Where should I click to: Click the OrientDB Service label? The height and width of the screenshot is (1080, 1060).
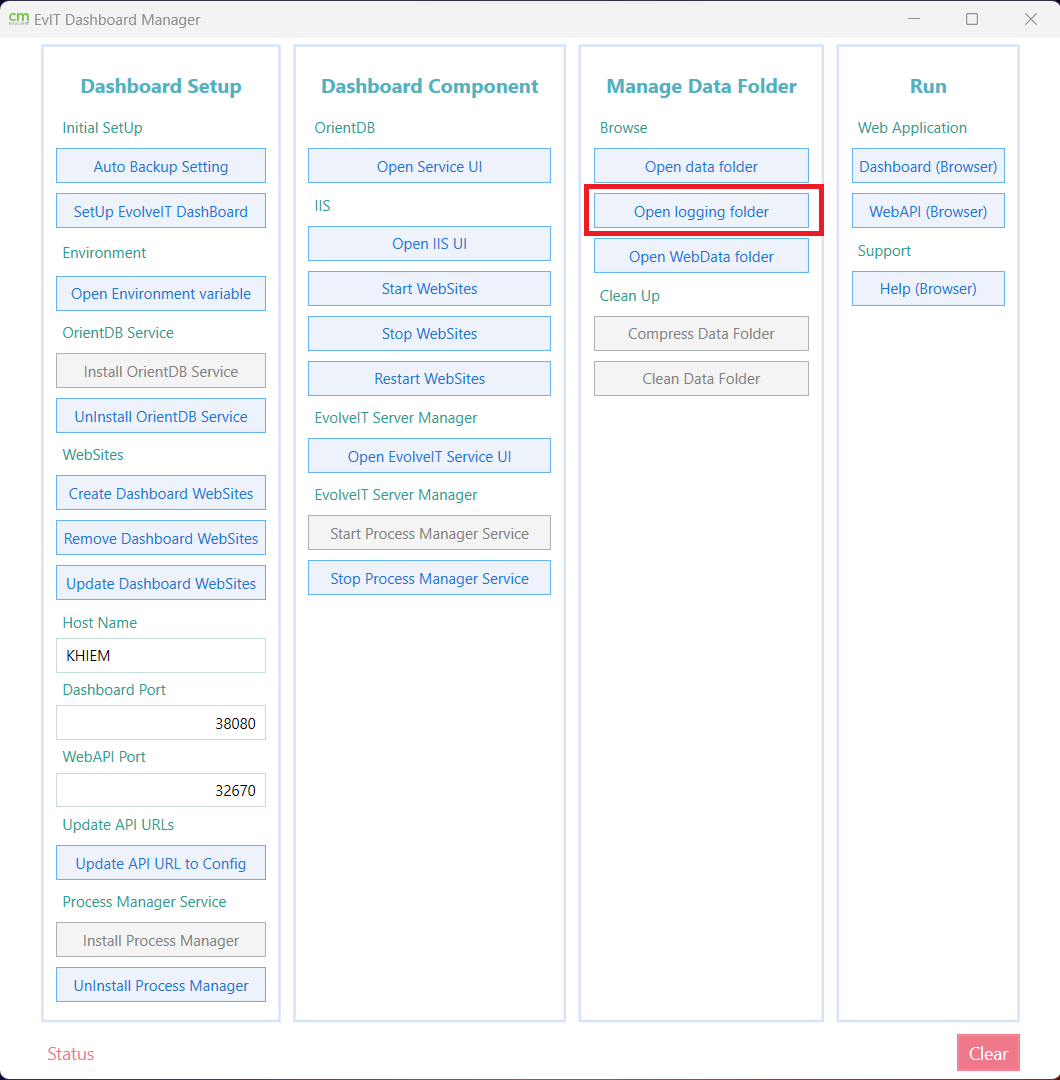(118, 333)
